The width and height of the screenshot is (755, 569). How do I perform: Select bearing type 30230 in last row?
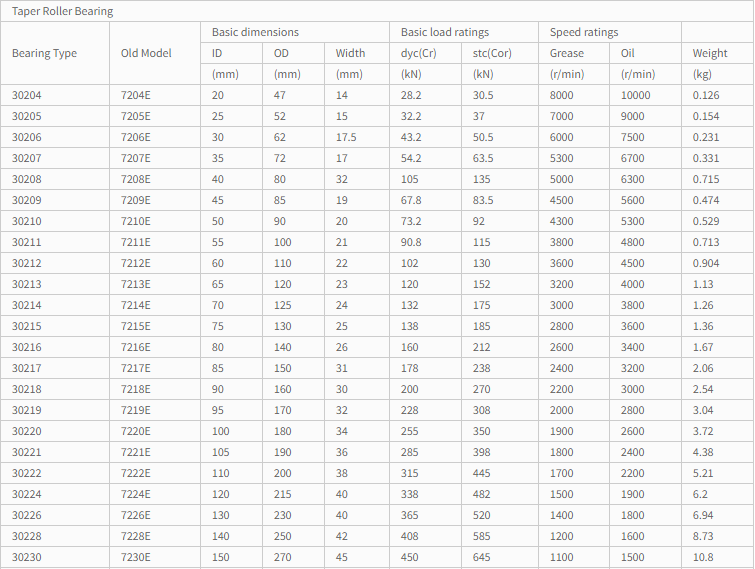coord(27,557)
